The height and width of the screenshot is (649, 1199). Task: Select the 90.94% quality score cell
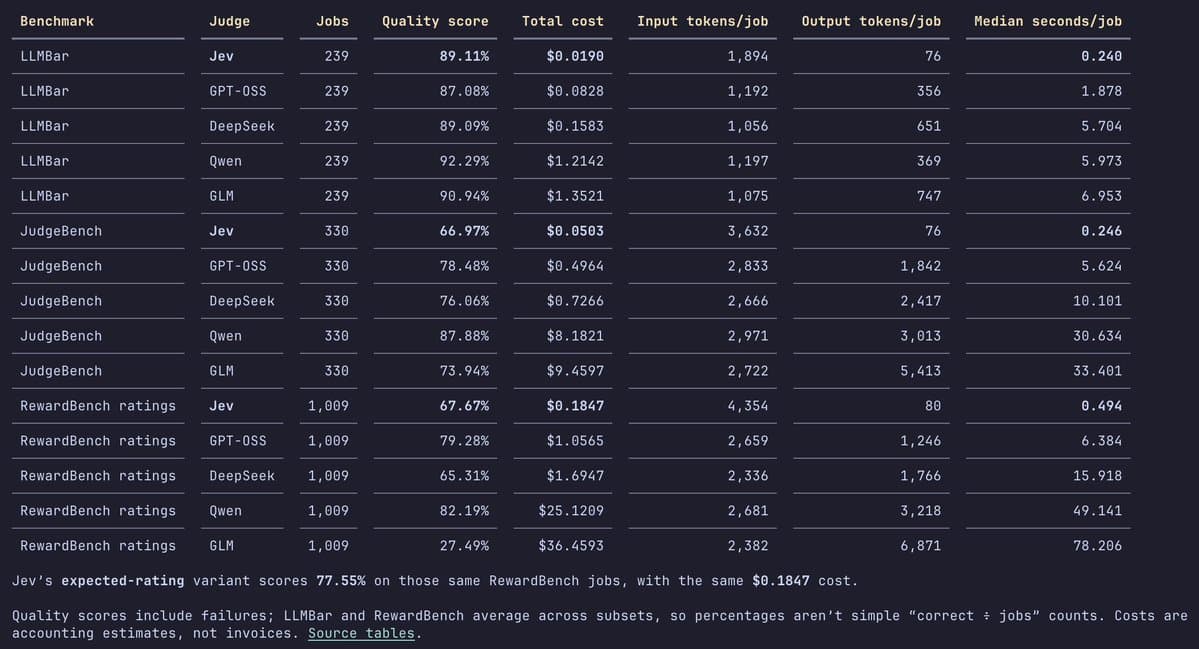click(464, 196)
